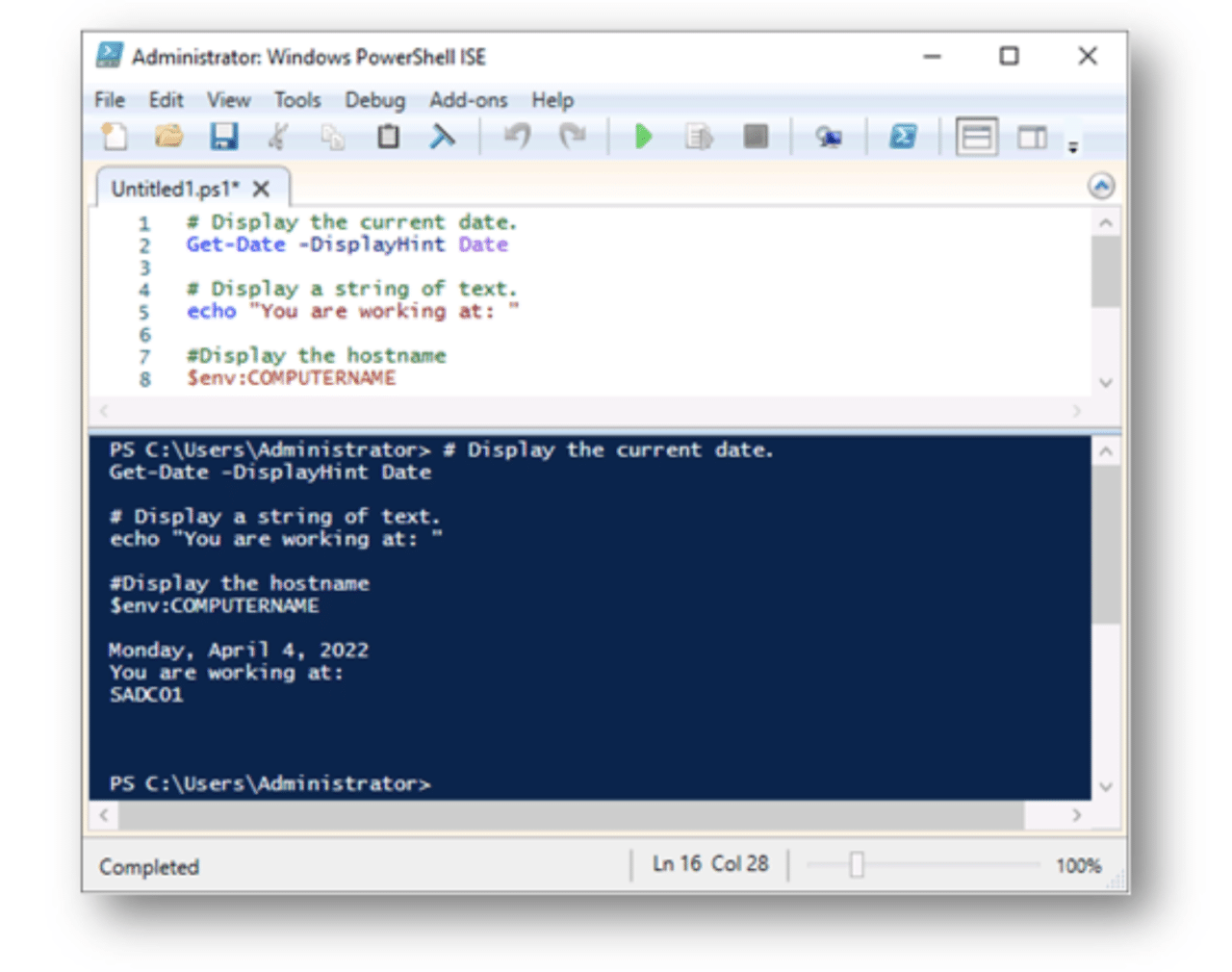Save the Untitled1.ps1 script
Screen dimensions: 1232x972
pos(224,137)
